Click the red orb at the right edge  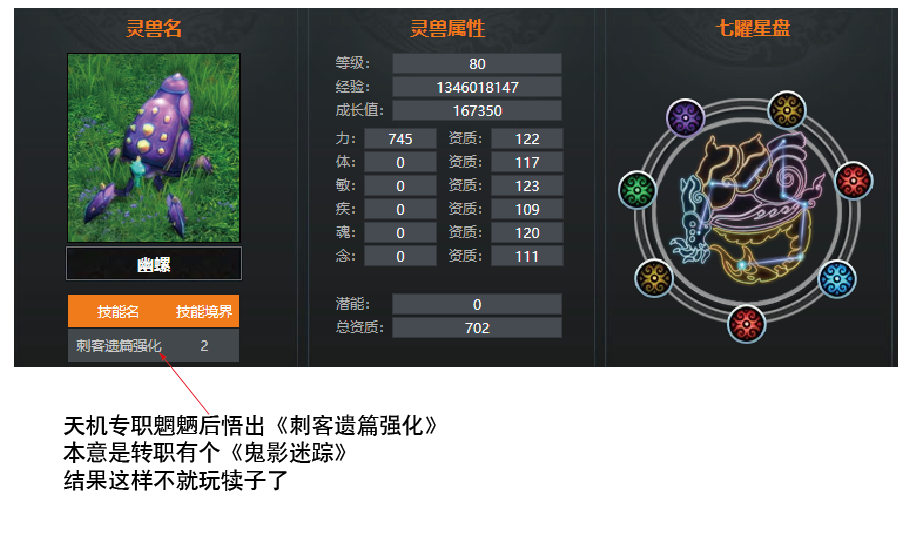click(854, 181)
